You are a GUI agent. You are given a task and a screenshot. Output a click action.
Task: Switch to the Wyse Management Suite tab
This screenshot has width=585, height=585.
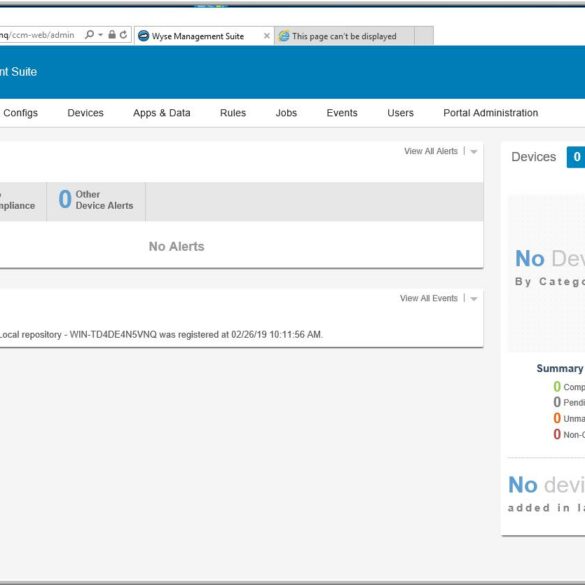(x=204, y=36)
